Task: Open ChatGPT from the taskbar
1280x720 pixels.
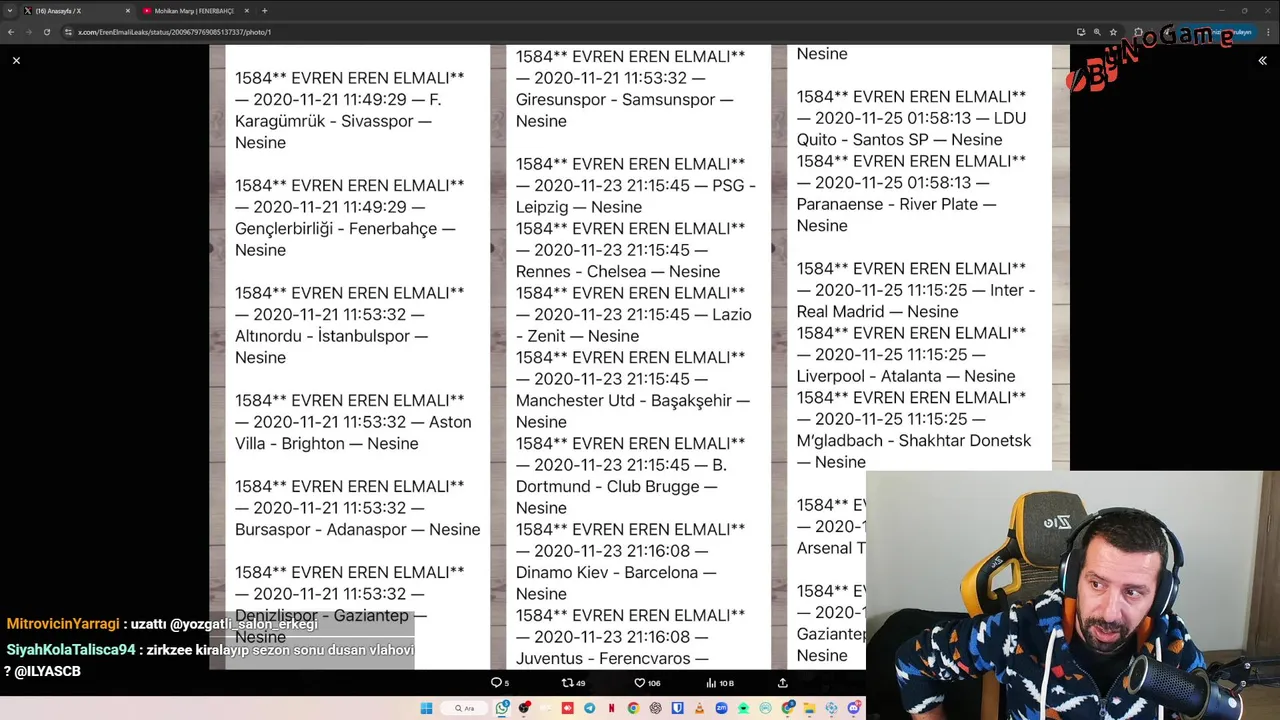Action: click(655, 708)
